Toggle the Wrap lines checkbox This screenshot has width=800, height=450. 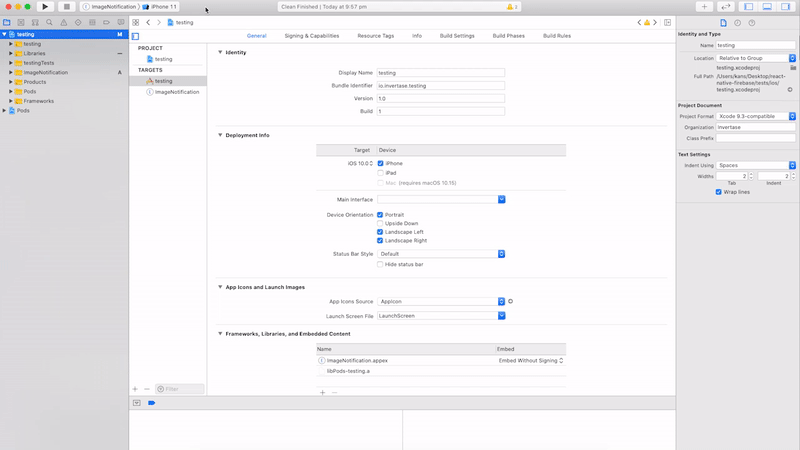pos(718,192)
